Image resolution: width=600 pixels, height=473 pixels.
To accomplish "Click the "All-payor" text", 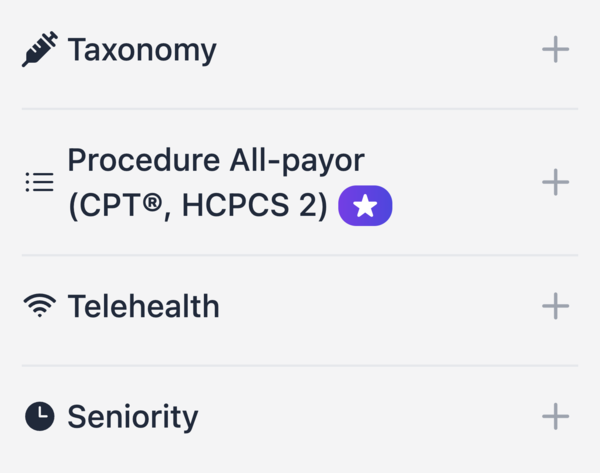I will click(297, 160).
